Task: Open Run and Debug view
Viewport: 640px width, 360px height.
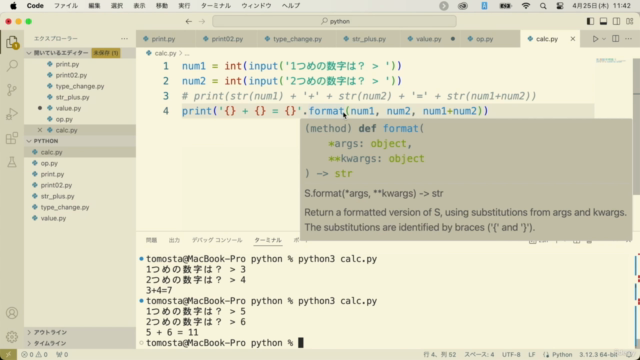Action: (x=12, y=114)
